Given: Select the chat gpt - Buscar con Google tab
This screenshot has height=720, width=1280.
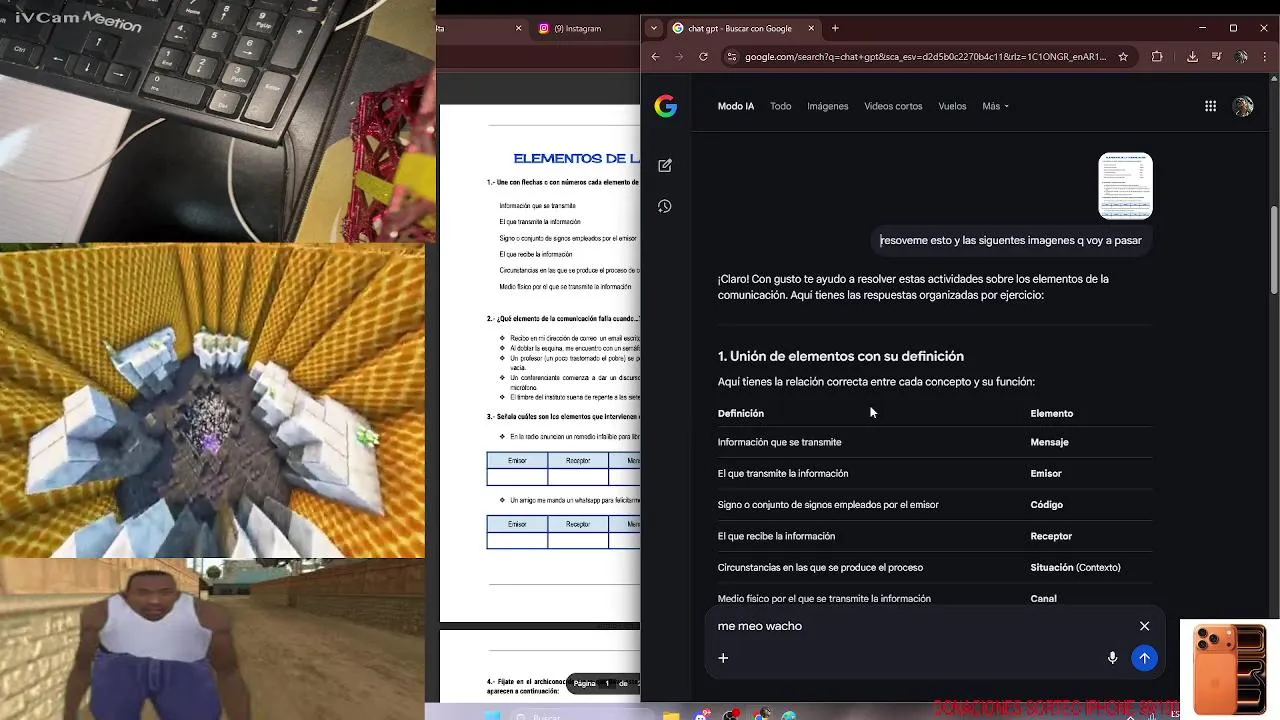Looking at the screenshot, I should pos(744,28).
